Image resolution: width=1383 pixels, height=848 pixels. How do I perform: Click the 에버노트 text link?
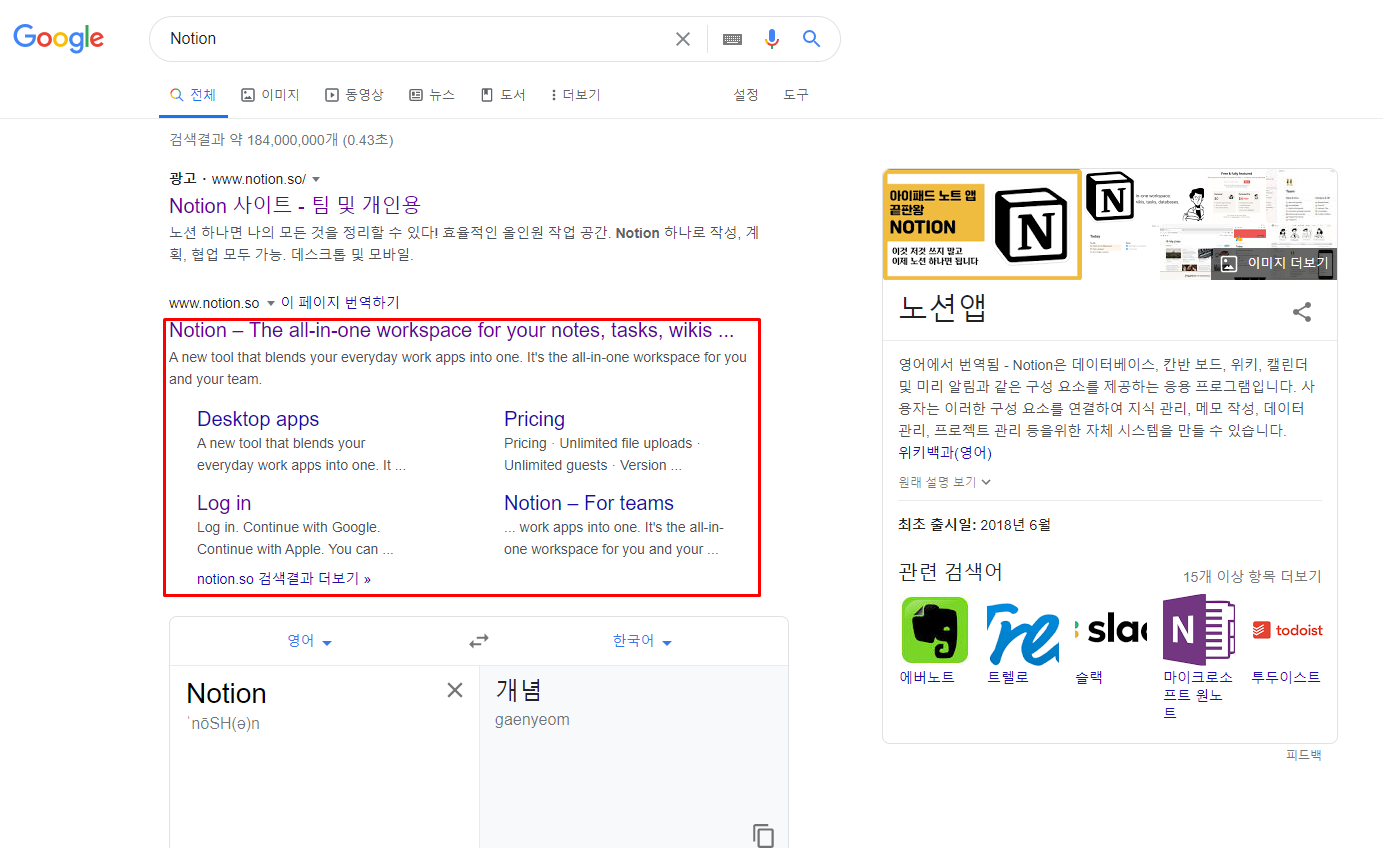pos(928,677)
